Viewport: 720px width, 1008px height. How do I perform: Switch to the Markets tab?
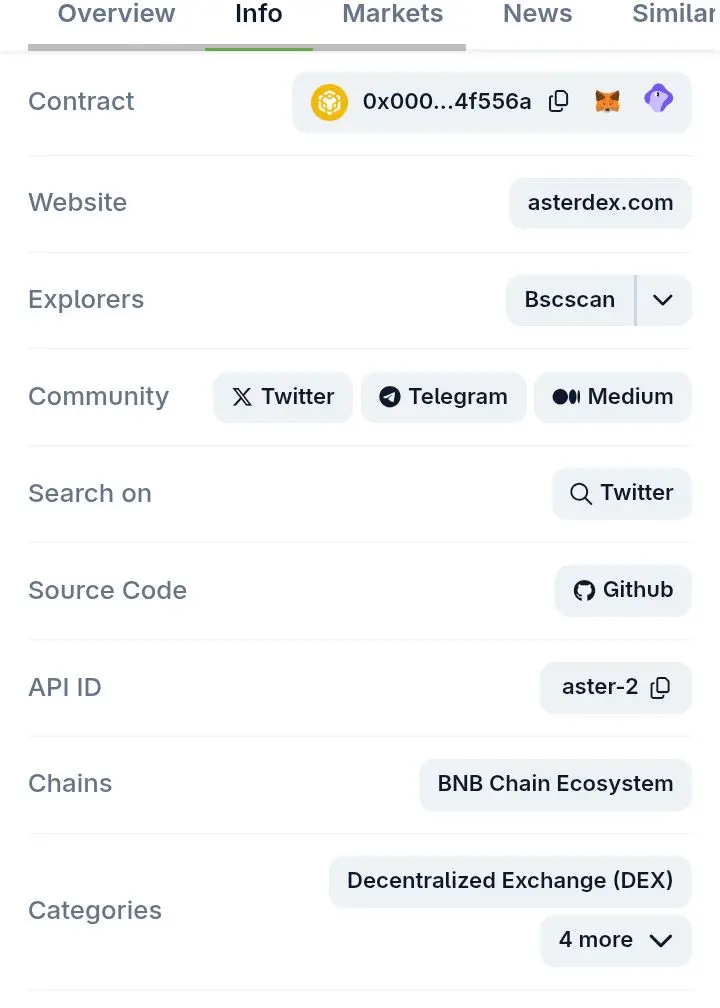[x=392, y=15]
